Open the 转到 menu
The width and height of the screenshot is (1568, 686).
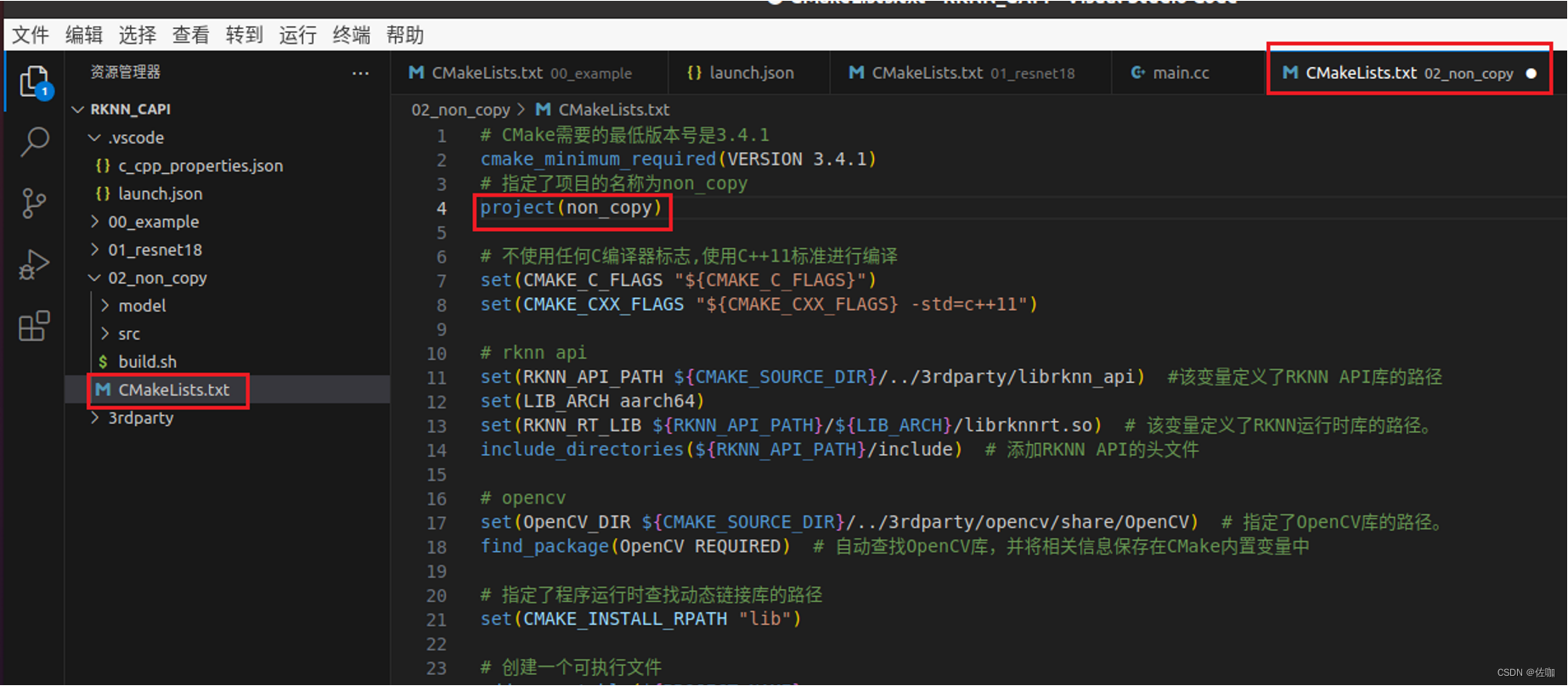[245, 35]
